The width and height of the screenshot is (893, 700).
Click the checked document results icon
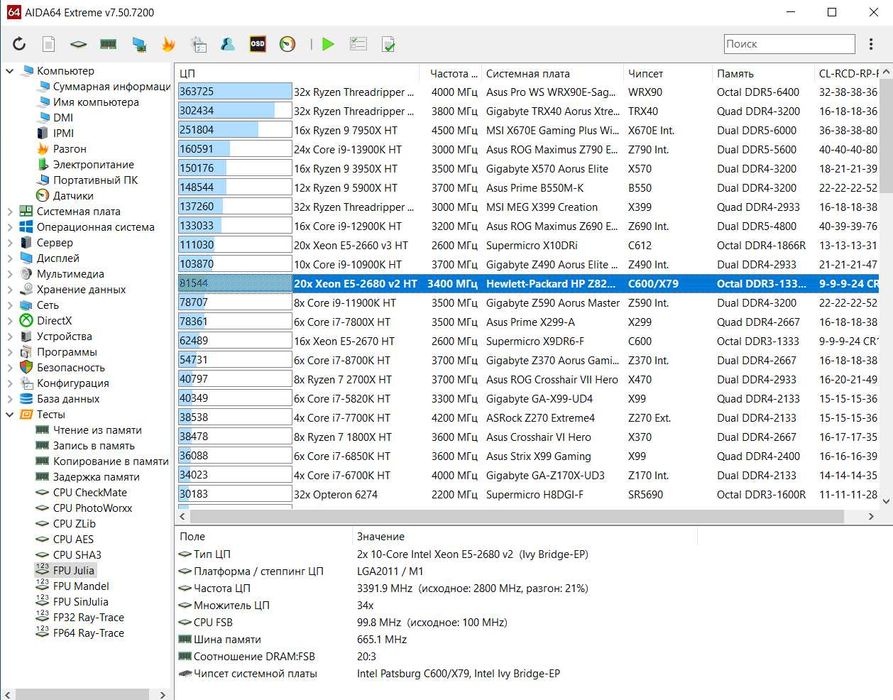[387, 44]
